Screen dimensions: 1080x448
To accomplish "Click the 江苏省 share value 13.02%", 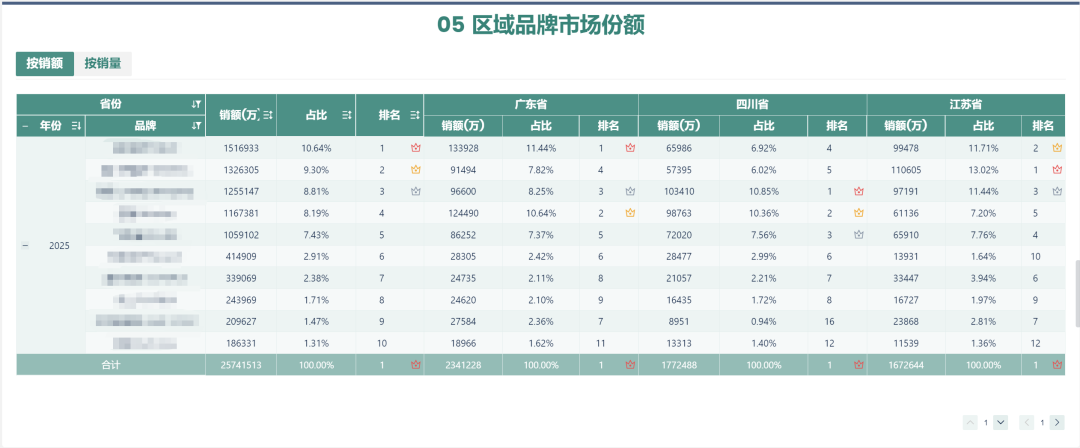I will tap(984, 170).
